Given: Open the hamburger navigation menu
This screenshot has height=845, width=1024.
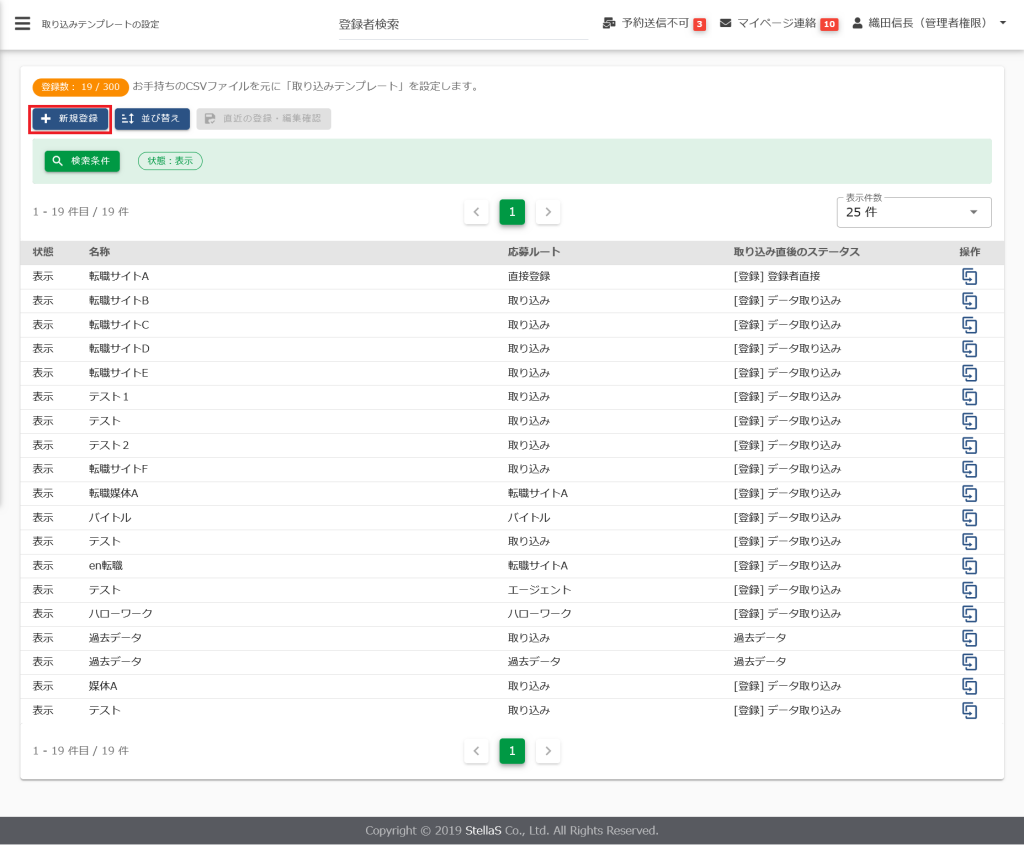Looking at the screenshot, I should click(22, 23).
